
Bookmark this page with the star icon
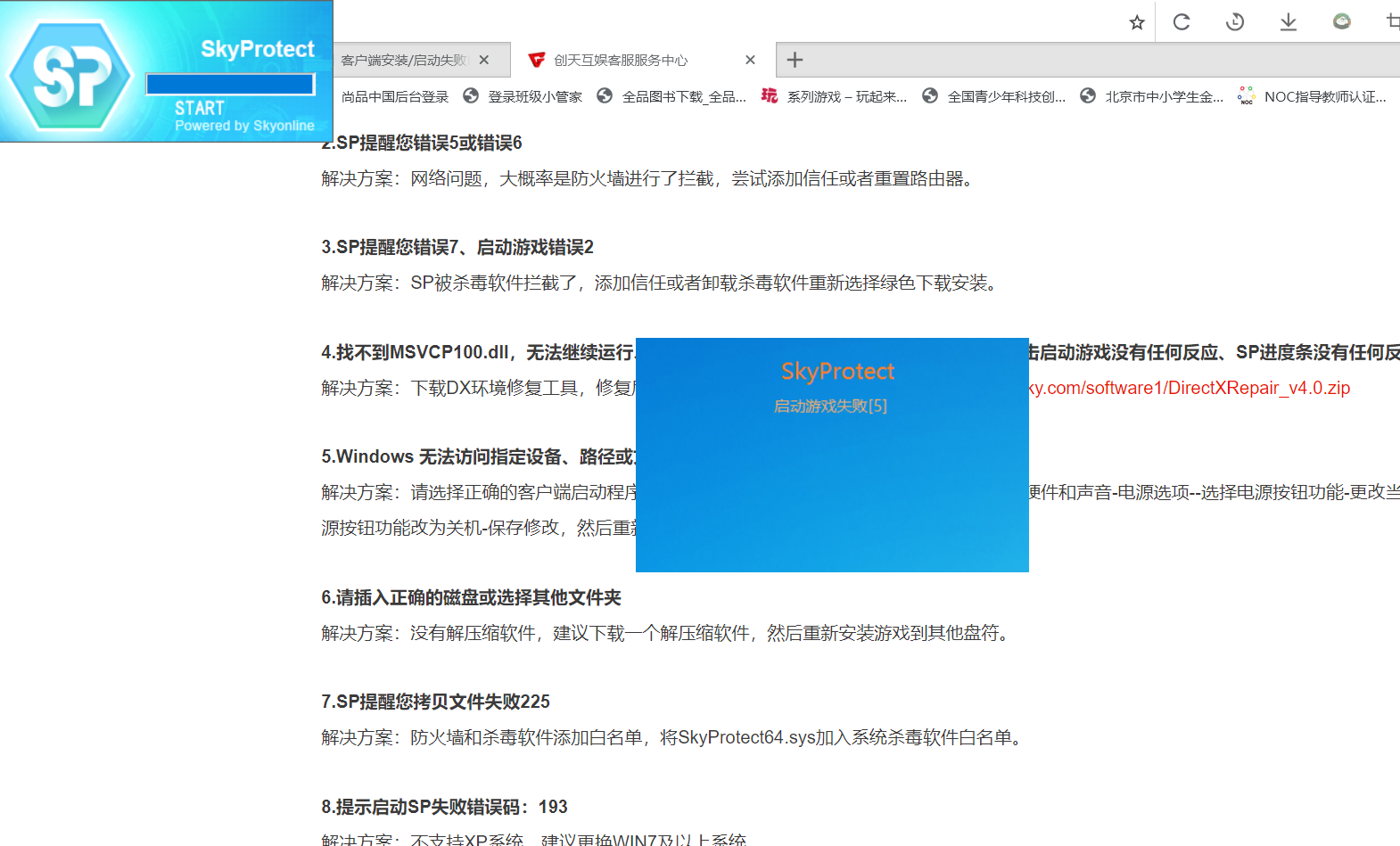pos(1137,22)
